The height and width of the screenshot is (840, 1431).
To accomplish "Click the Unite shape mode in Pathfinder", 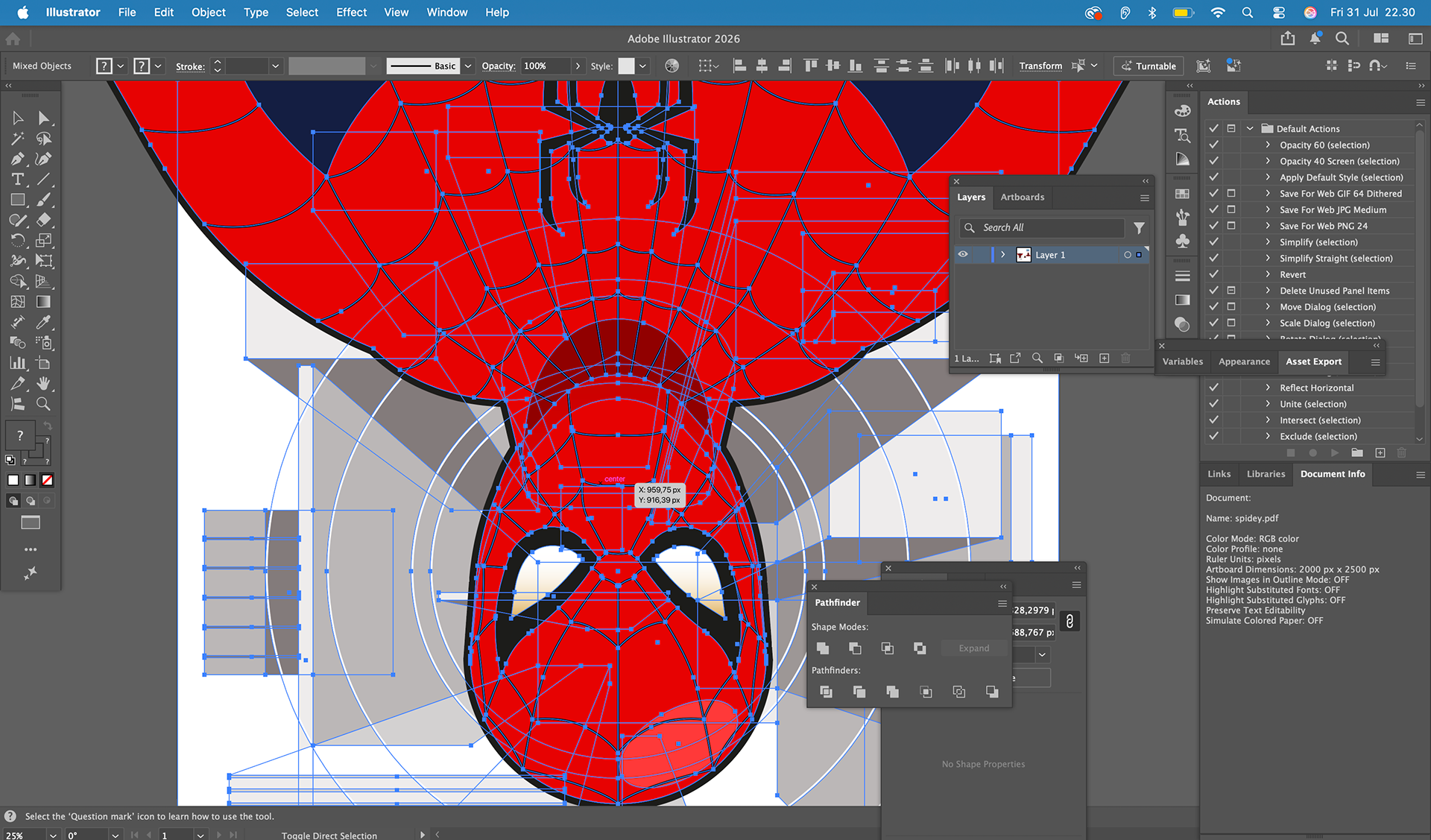I will point(823,648).
